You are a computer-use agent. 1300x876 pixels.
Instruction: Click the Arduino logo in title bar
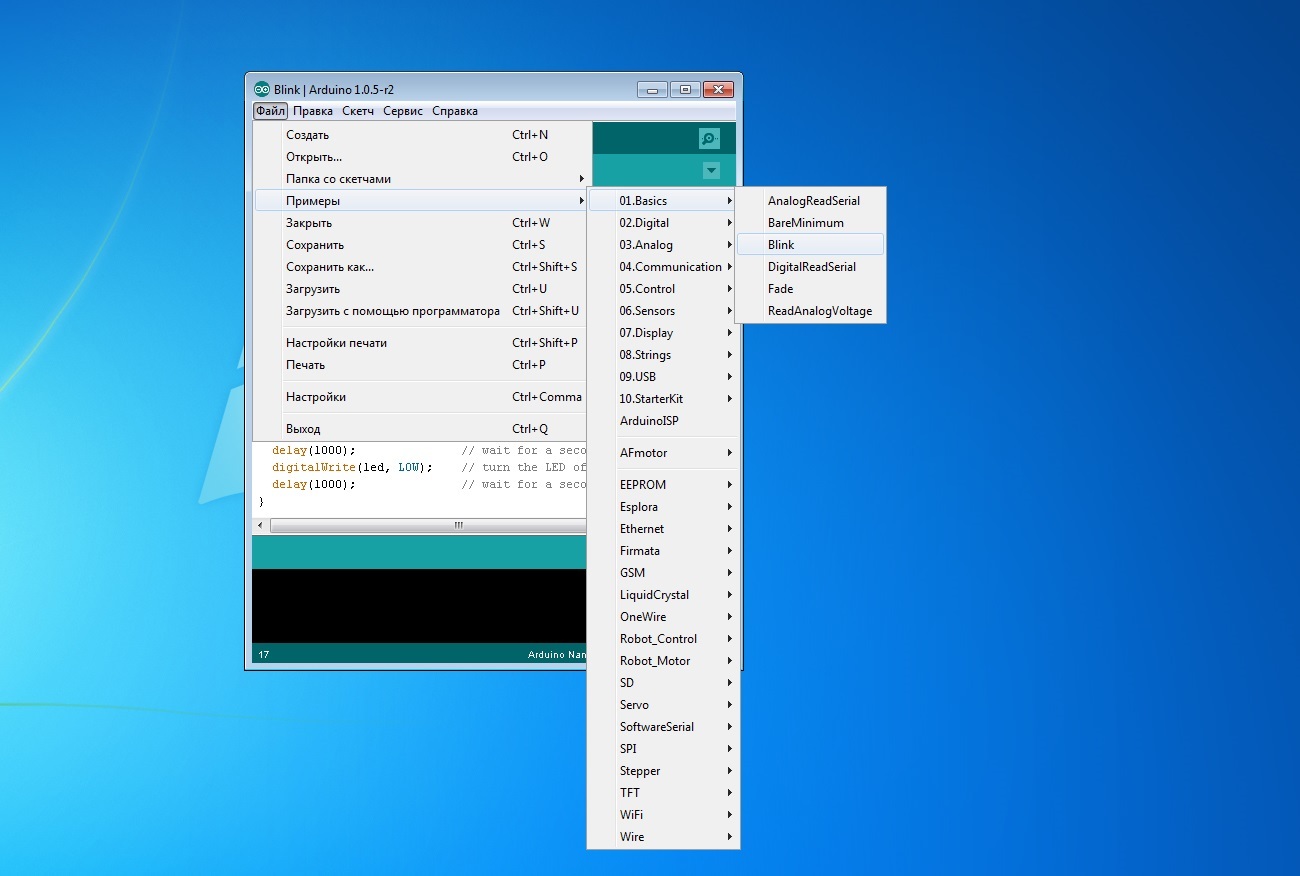point(262,89)
